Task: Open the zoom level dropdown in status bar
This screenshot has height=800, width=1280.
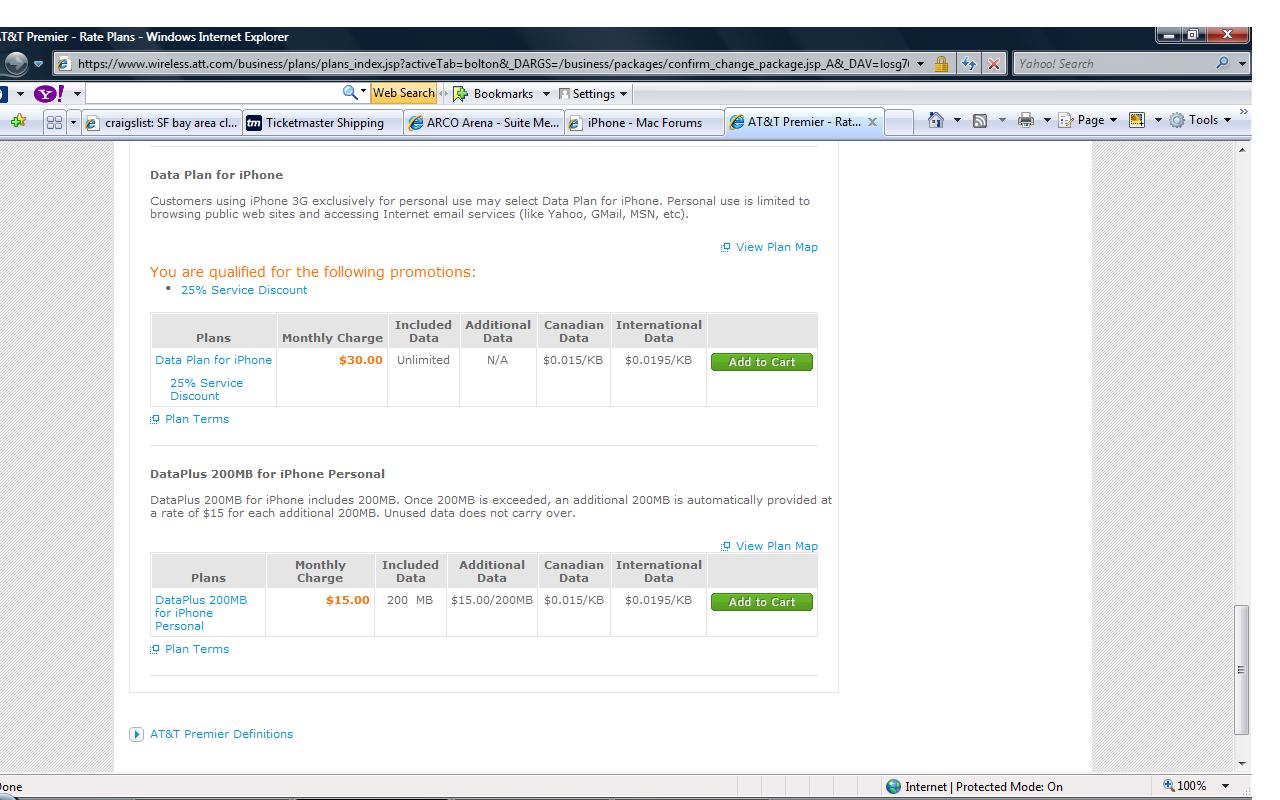Action: coord(1225,787)
